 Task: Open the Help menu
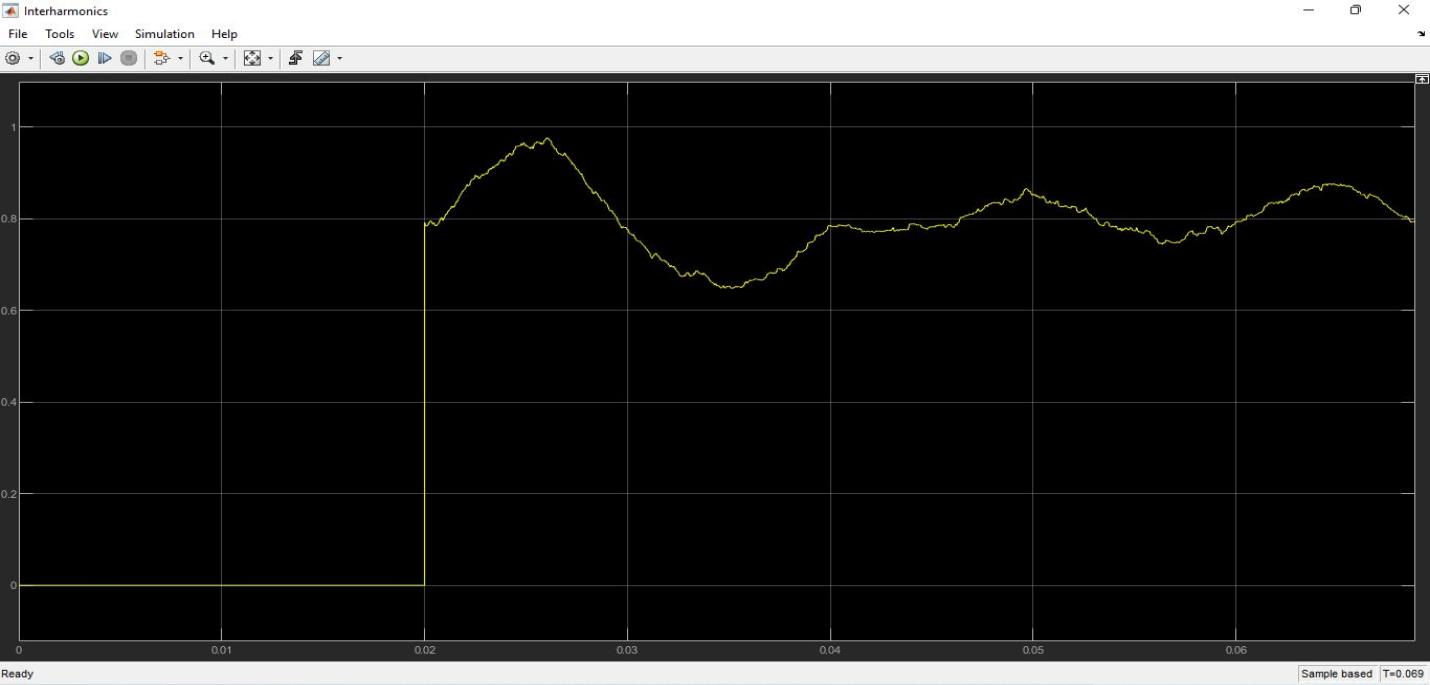pos(224,34)
